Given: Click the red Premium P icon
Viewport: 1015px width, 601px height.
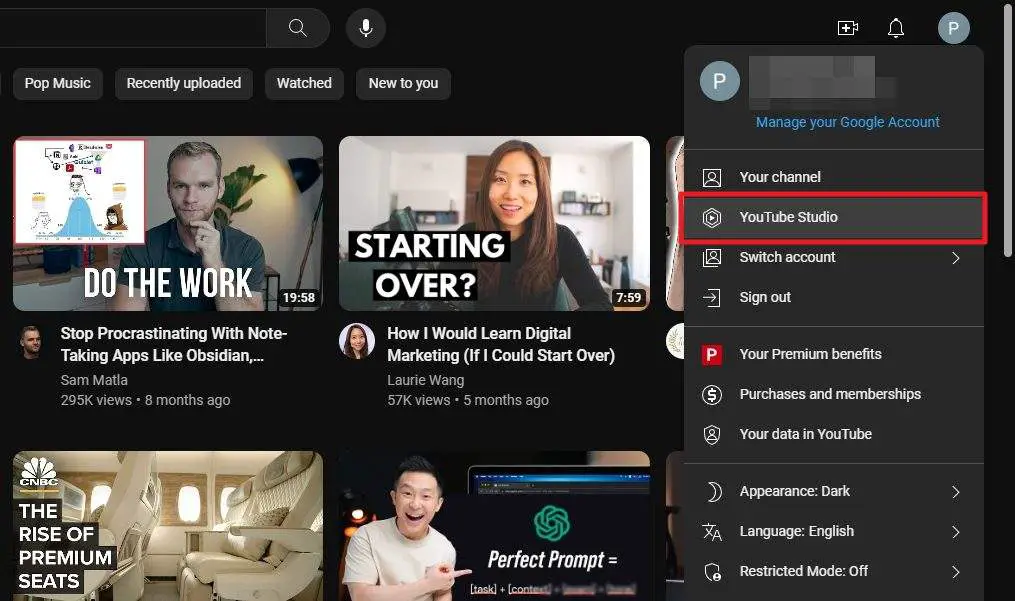Looking at the screenshot, I should pyautogui.click(x=712, y=354).
